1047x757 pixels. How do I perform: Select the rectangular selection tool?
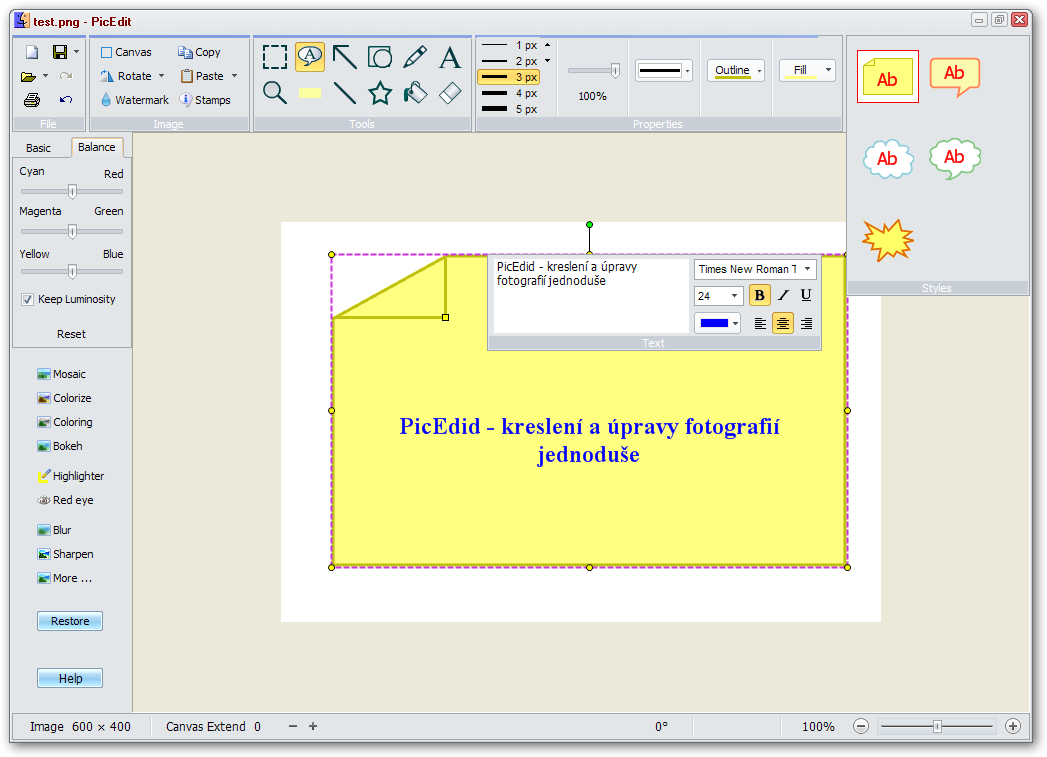(274, 57)
